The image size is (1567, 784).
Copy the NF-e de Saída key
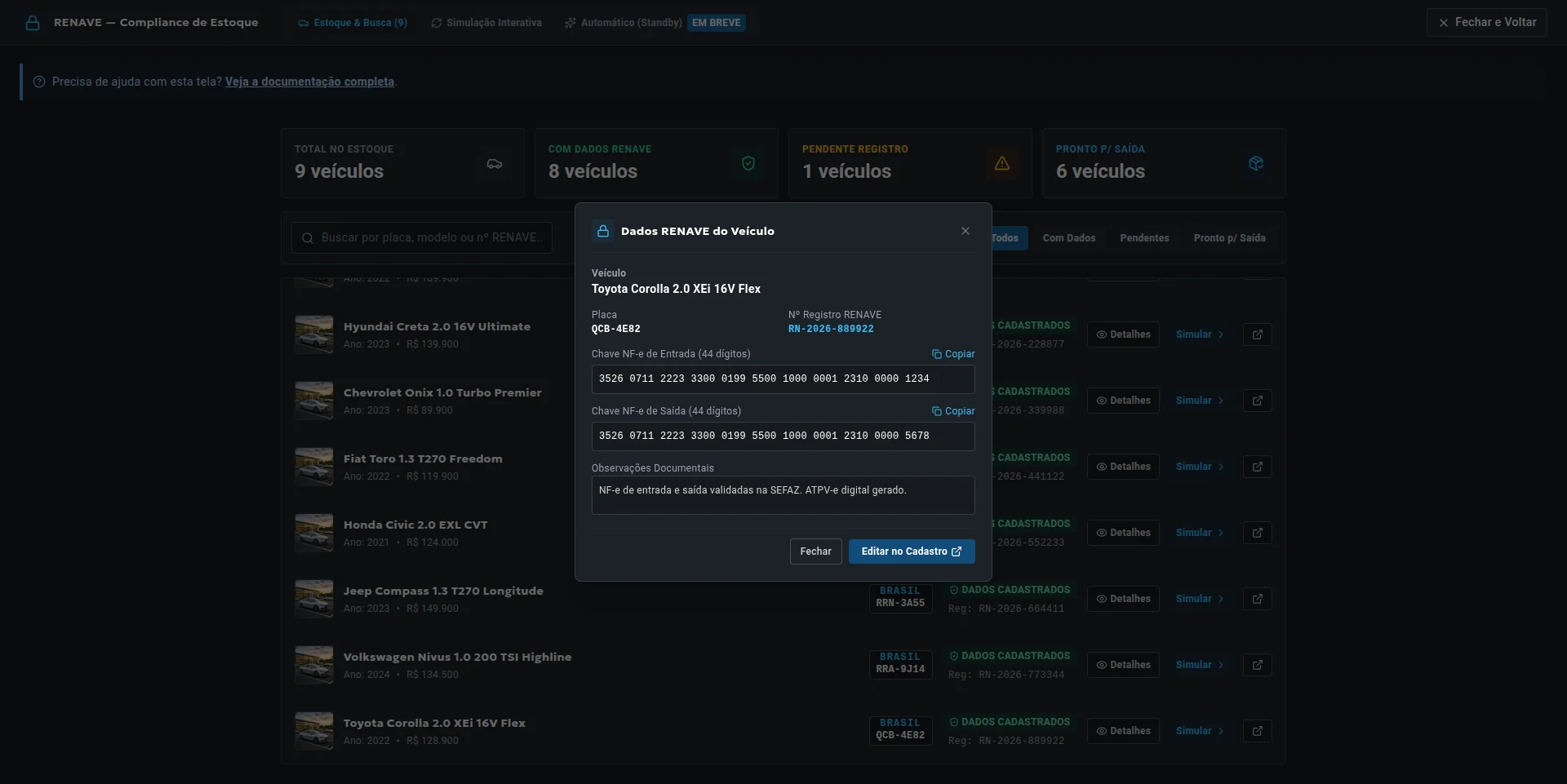[x=953, y=411]
